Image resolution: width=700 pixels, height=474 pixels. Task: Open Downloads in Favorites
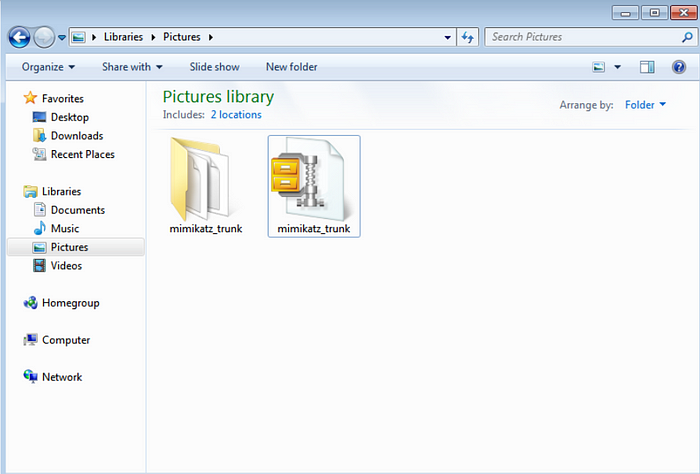tap(77, 136)
